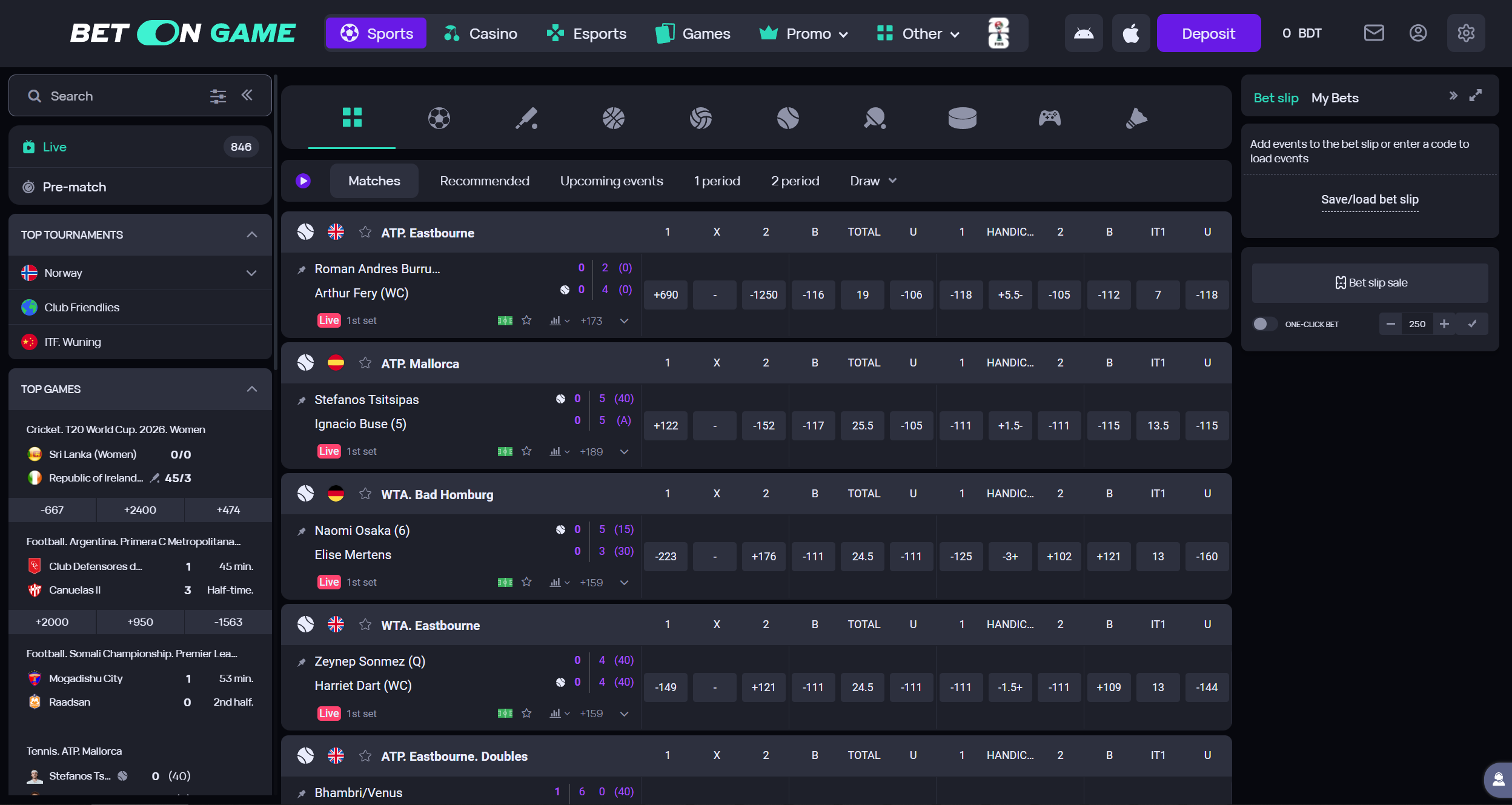1512x805 pixels.
Task: Favorite the Ignacio Buse match star
Action: [x=526, y=451]
